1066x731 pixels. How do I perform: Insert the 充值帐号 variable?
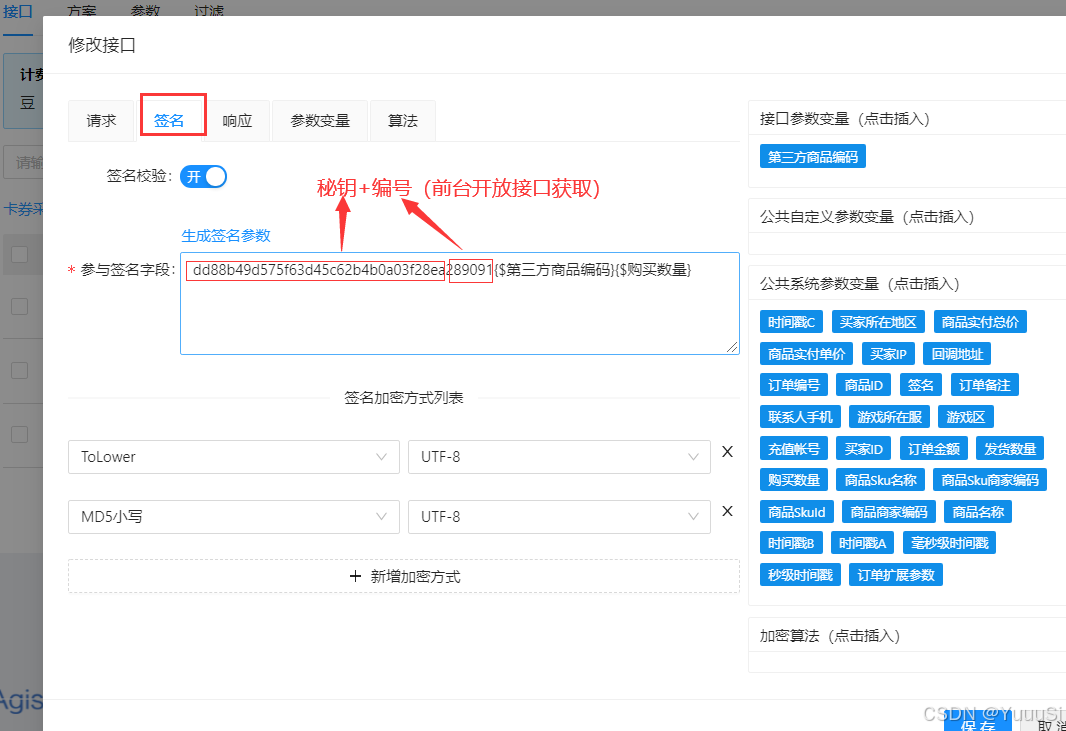(x=794, y=449)
